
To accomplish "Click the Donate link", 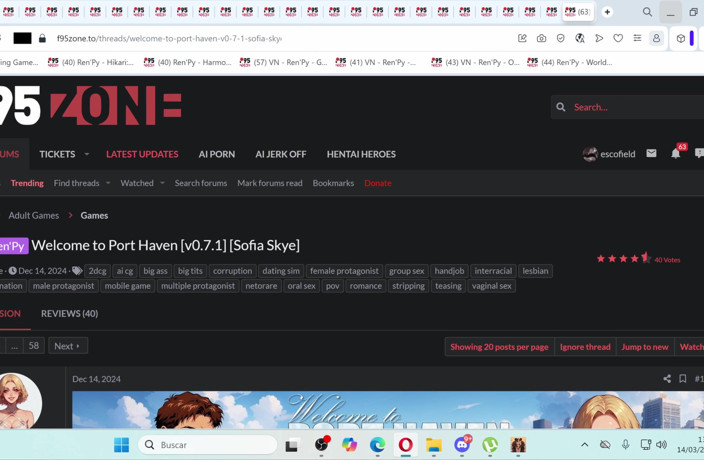I will tap(378, 183).
